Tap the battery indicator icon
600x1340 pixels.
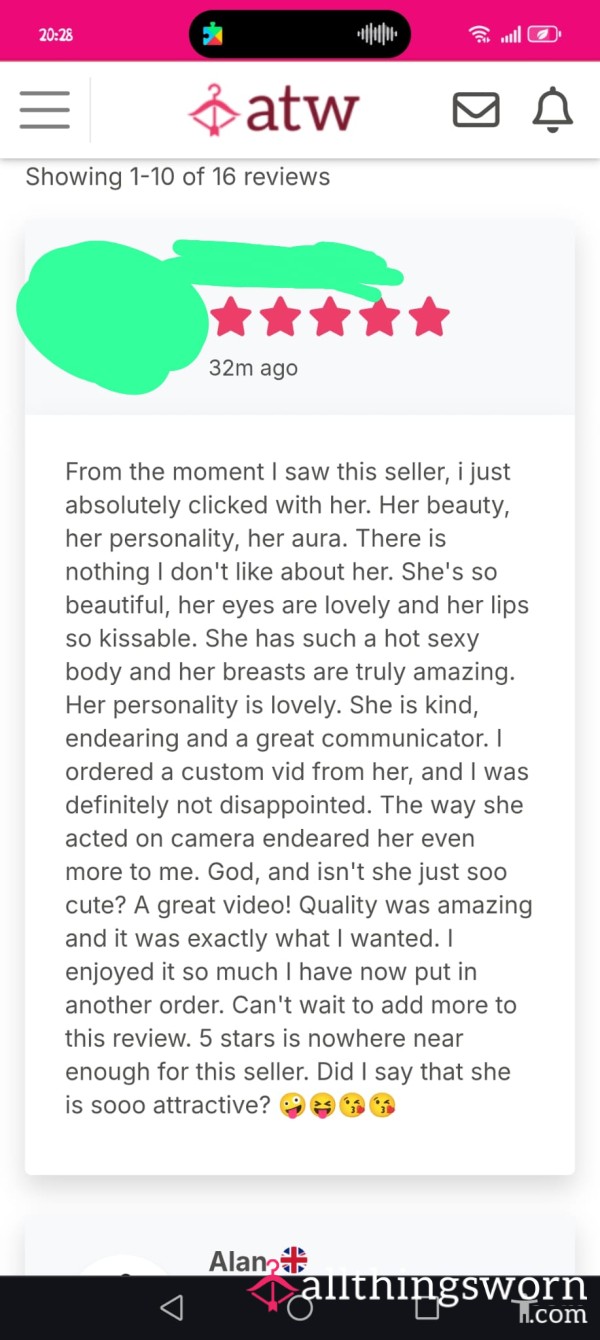point(545,35)
